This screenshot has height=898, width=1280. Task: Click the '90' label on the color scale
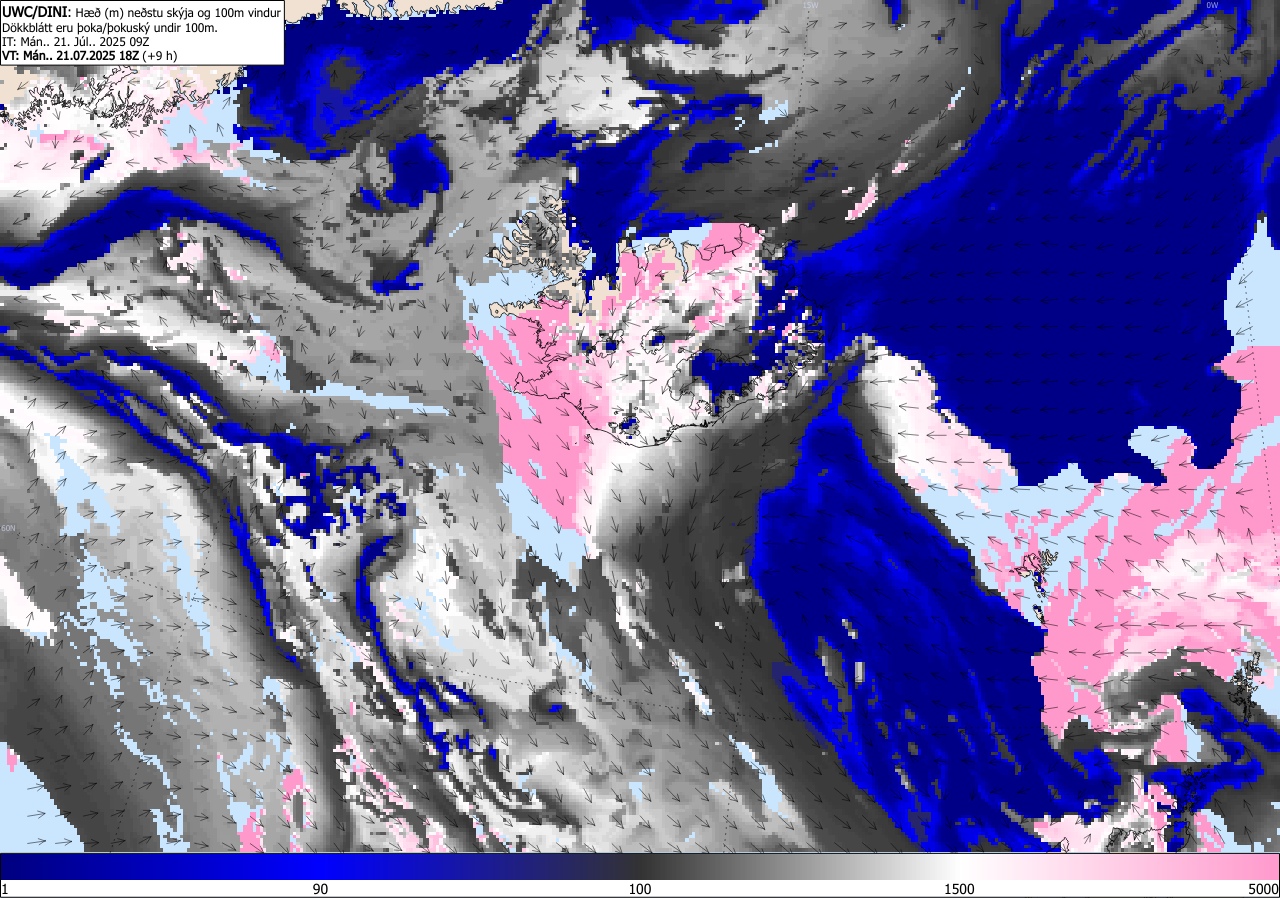click(x=320, y=889)
